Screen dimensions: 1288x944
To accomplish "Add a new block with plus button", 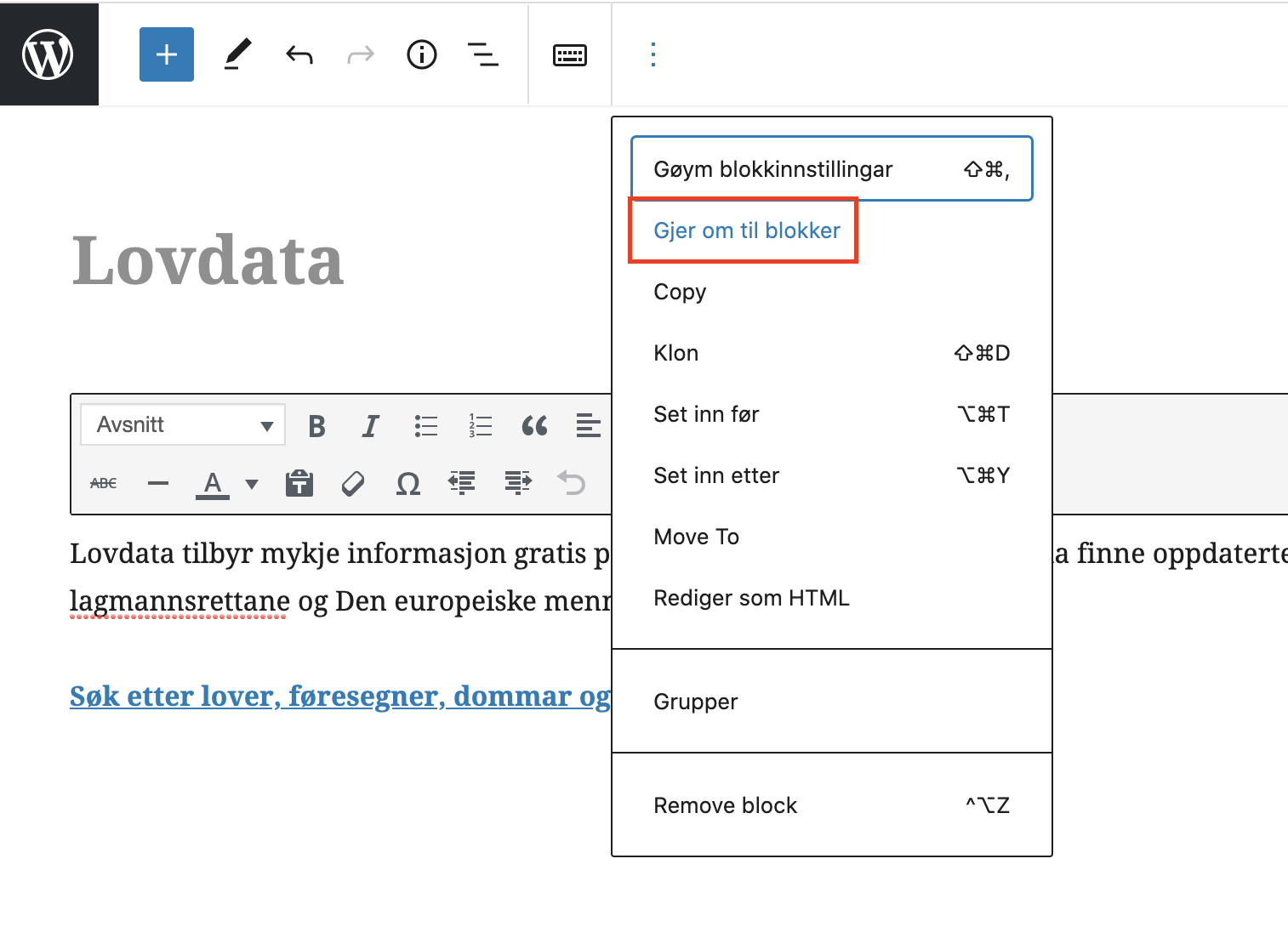I will click(x=167, y=54).
